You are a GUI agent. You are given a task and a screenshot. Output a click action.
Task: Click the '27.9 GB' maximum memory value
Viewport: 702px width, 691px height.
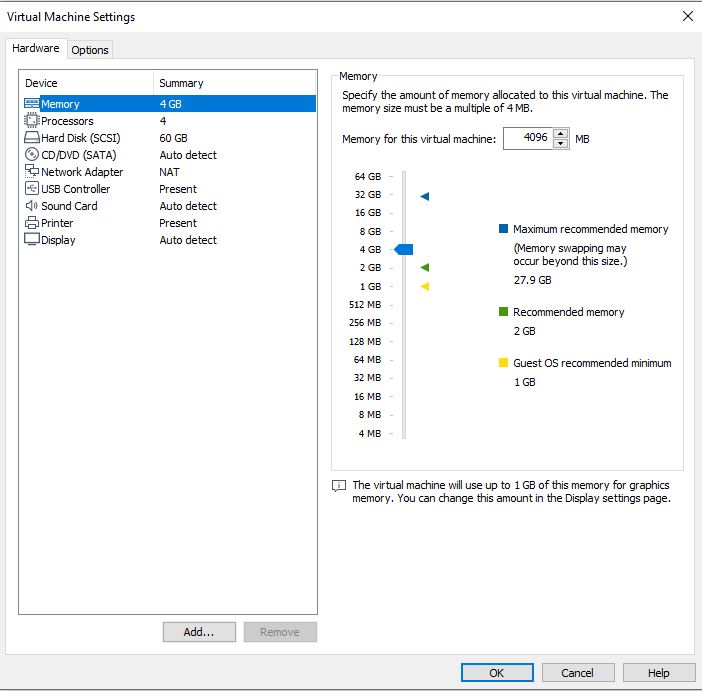[533, 280]
